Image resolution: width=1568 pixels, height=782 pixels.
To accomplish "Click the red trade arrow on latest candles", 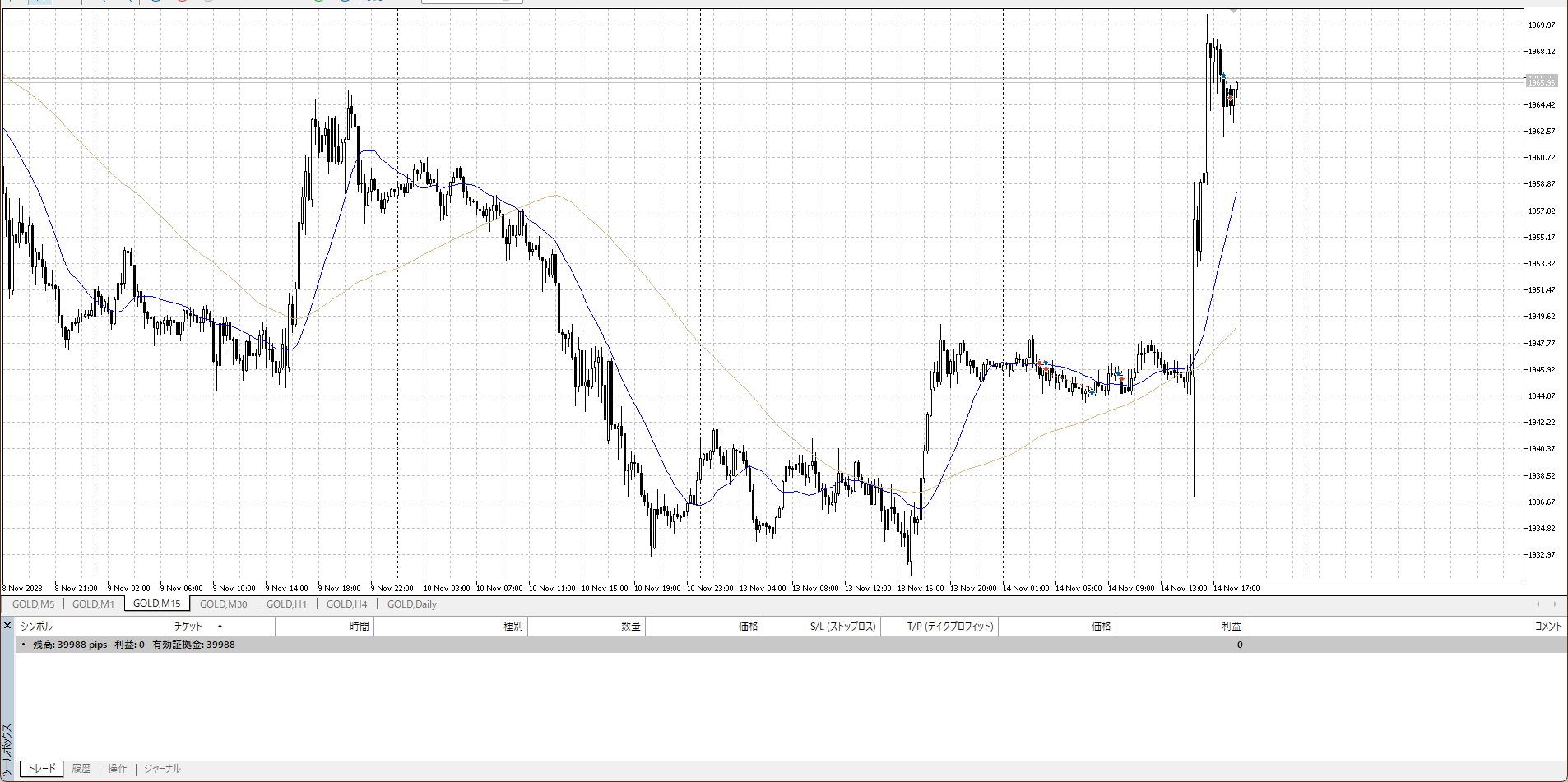I will pyautogui.click(x=1230, y=98).
